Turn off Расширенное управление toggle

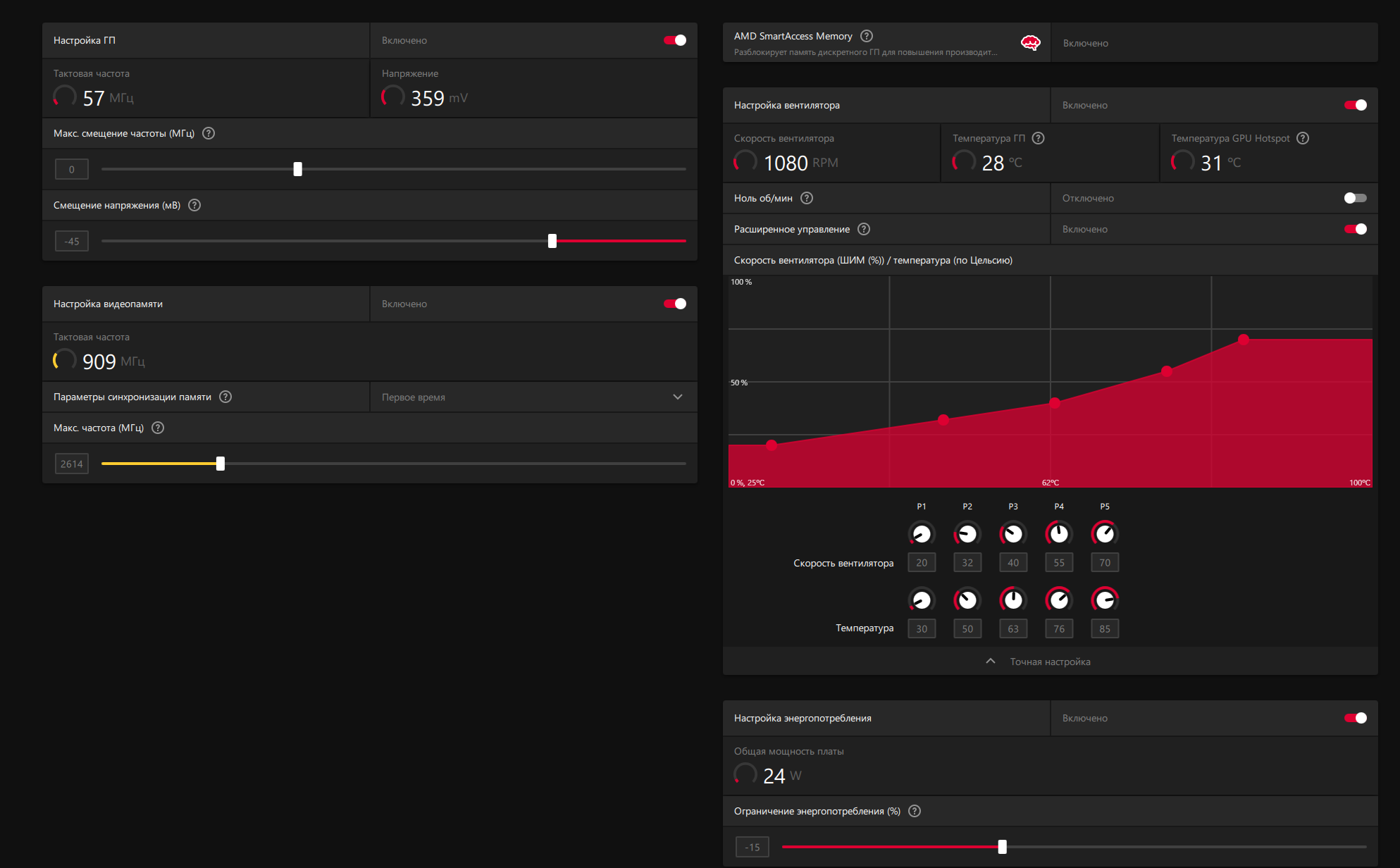tap(1354, 229)
